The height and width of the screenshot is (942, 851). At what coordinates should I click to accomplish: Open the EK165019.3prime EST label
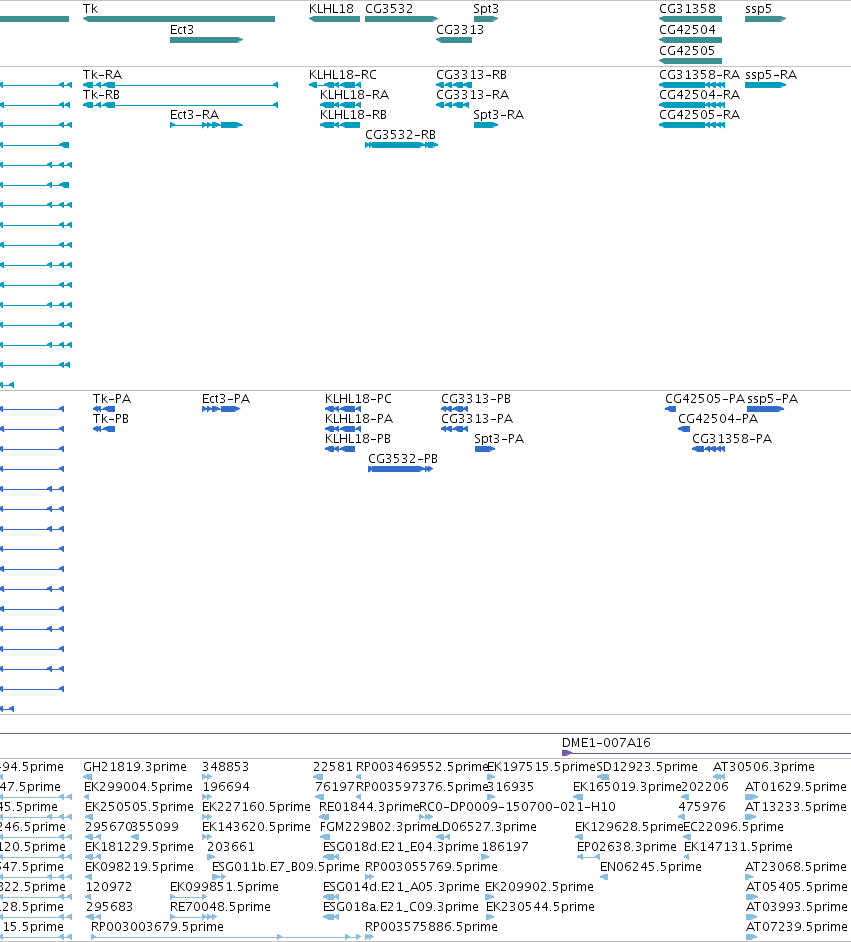click(x=627, y=787)
